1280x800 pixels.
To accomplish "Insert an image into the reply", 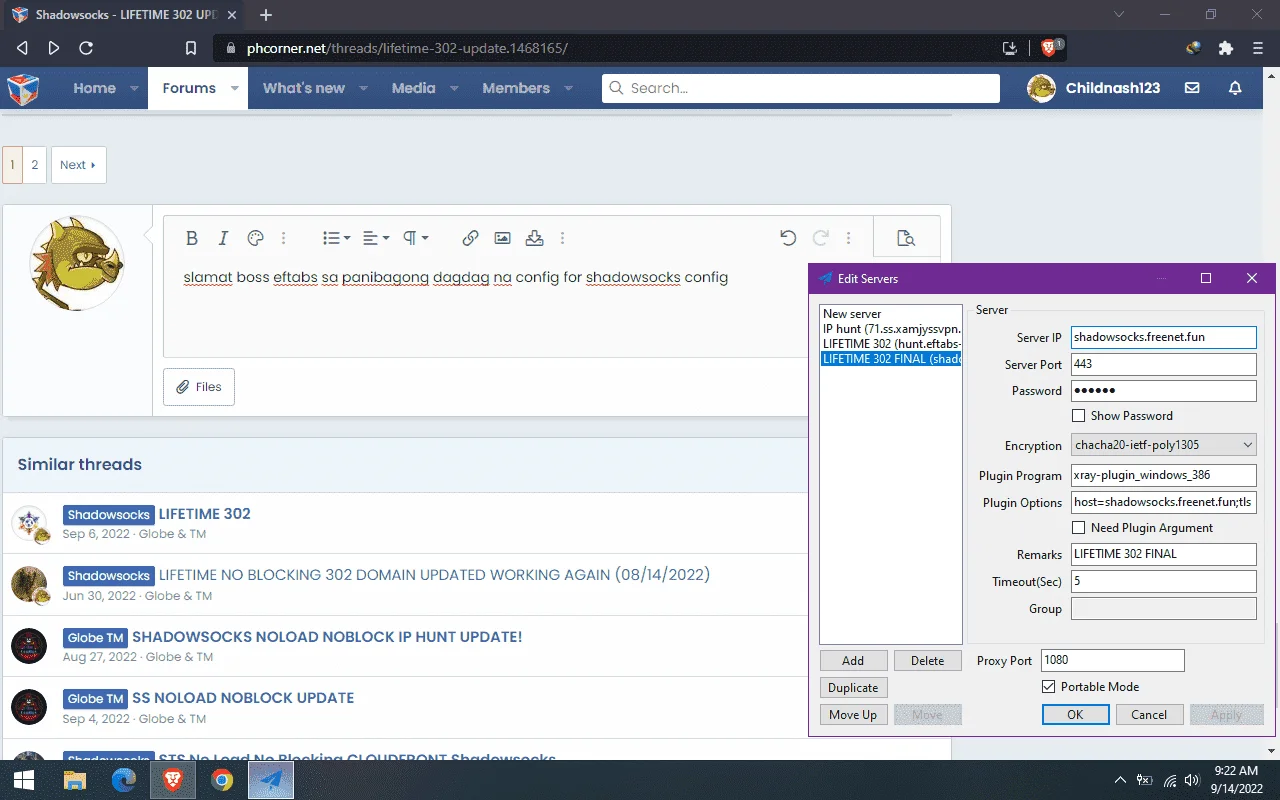I will click(x=502, y=238).
